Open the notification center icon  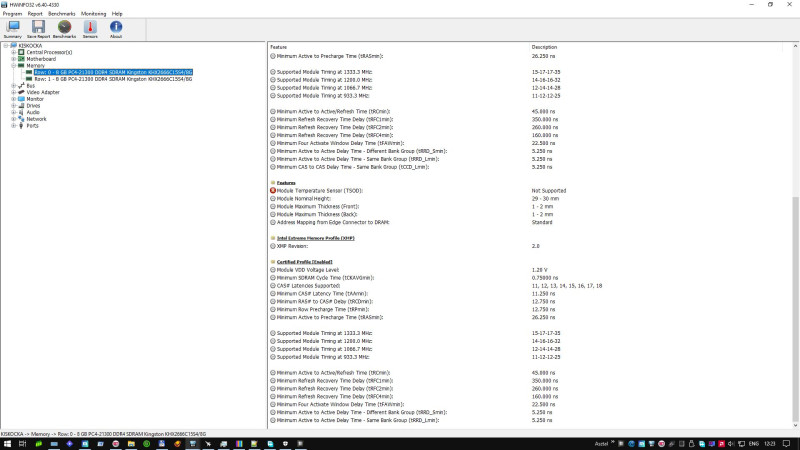pyautogui.click(x=787, y=444)
